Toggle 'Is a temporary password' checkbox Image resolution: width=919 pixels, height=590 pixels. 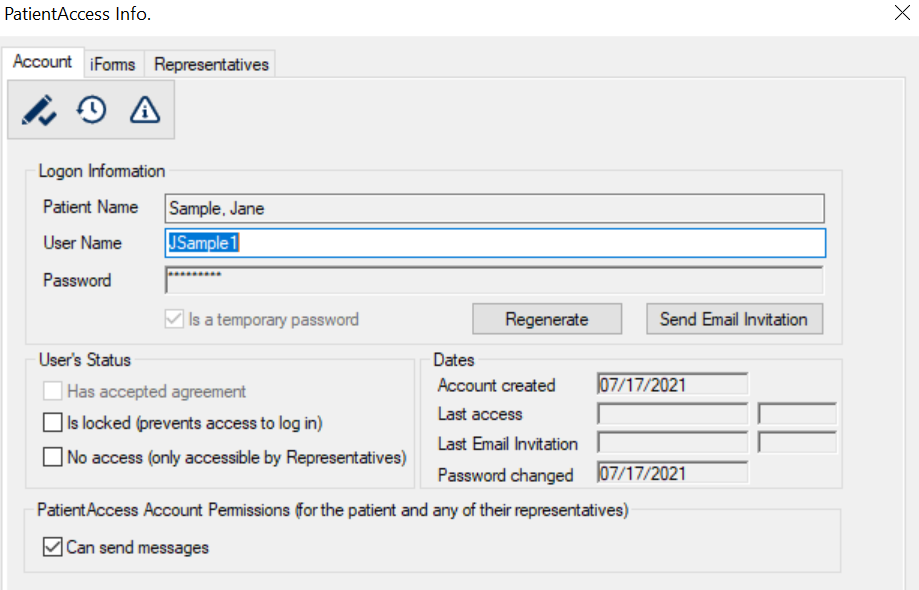[x=174, y=319]
